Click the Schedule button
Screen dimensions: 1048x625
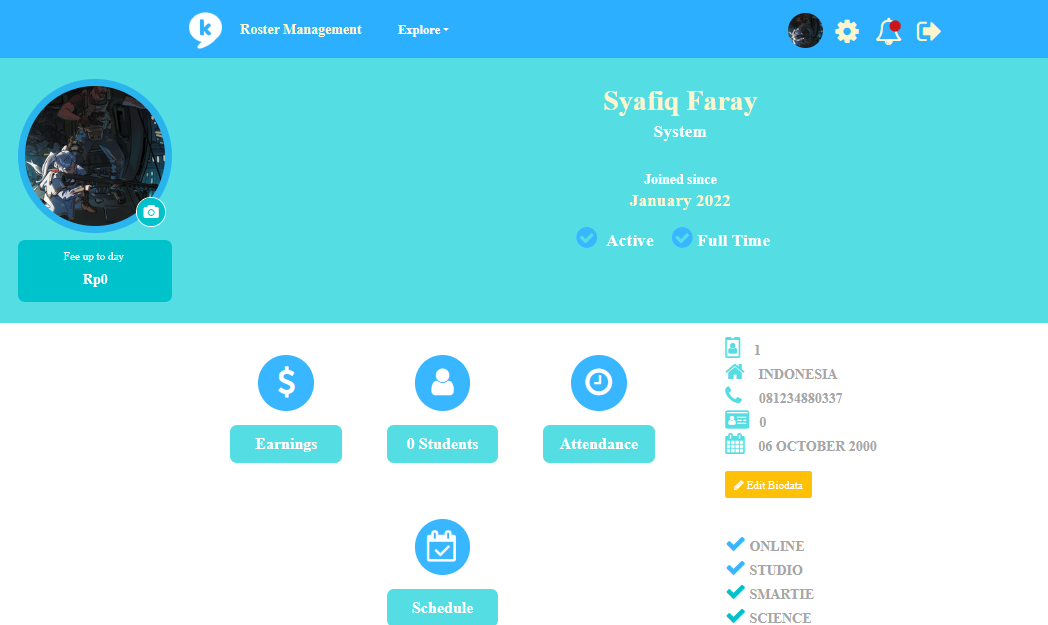(x=442, y=607)
